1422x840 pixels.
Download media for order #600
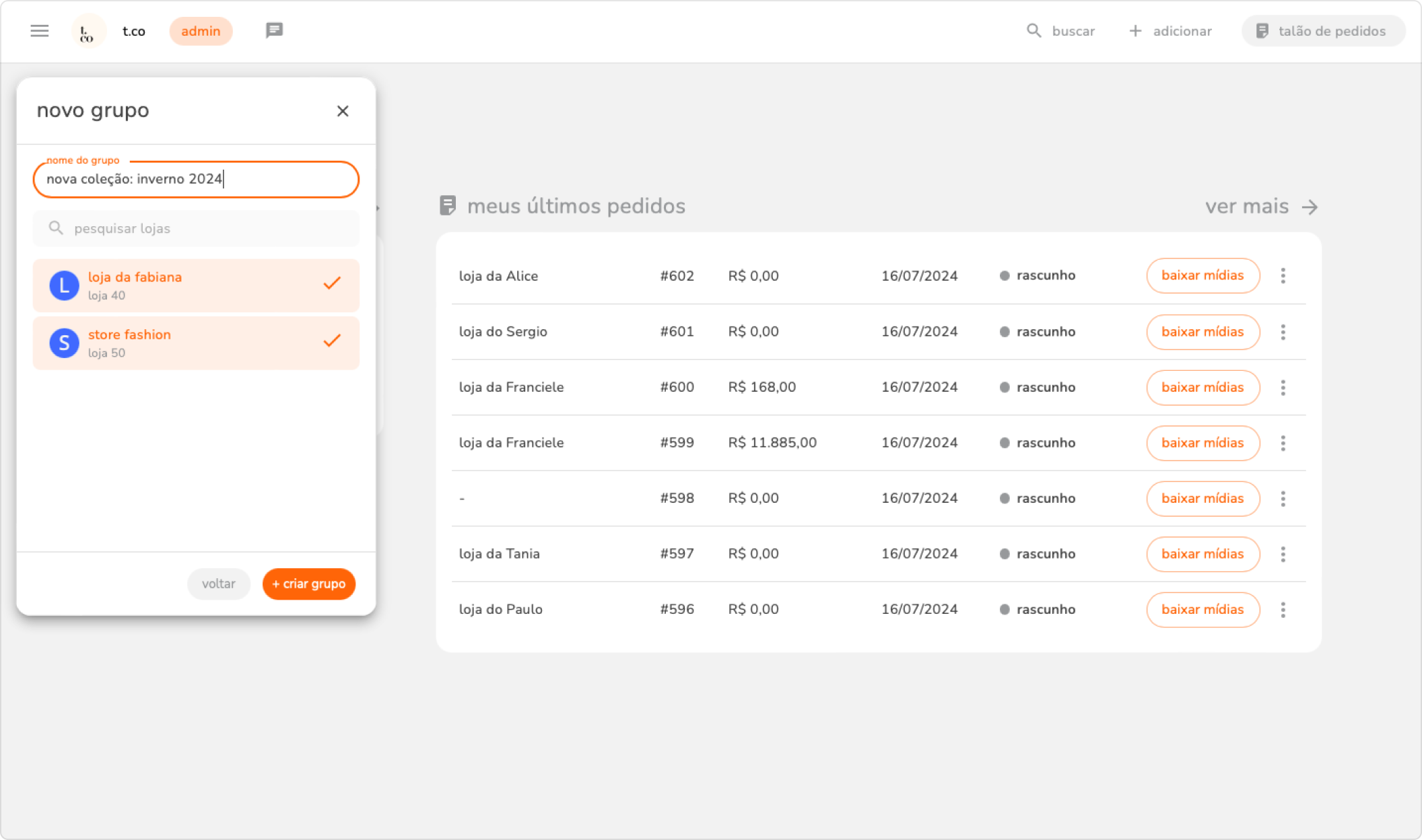tap(1203, 388)
